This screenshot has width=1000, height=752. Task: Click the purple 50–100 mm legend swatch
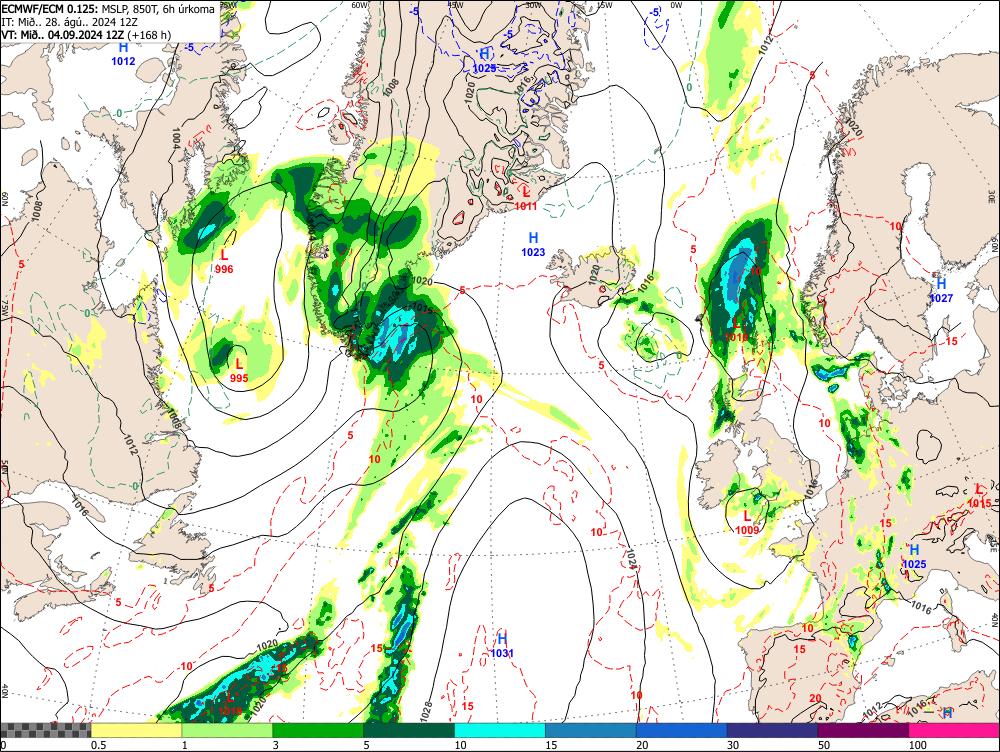(x=863, y=730)
